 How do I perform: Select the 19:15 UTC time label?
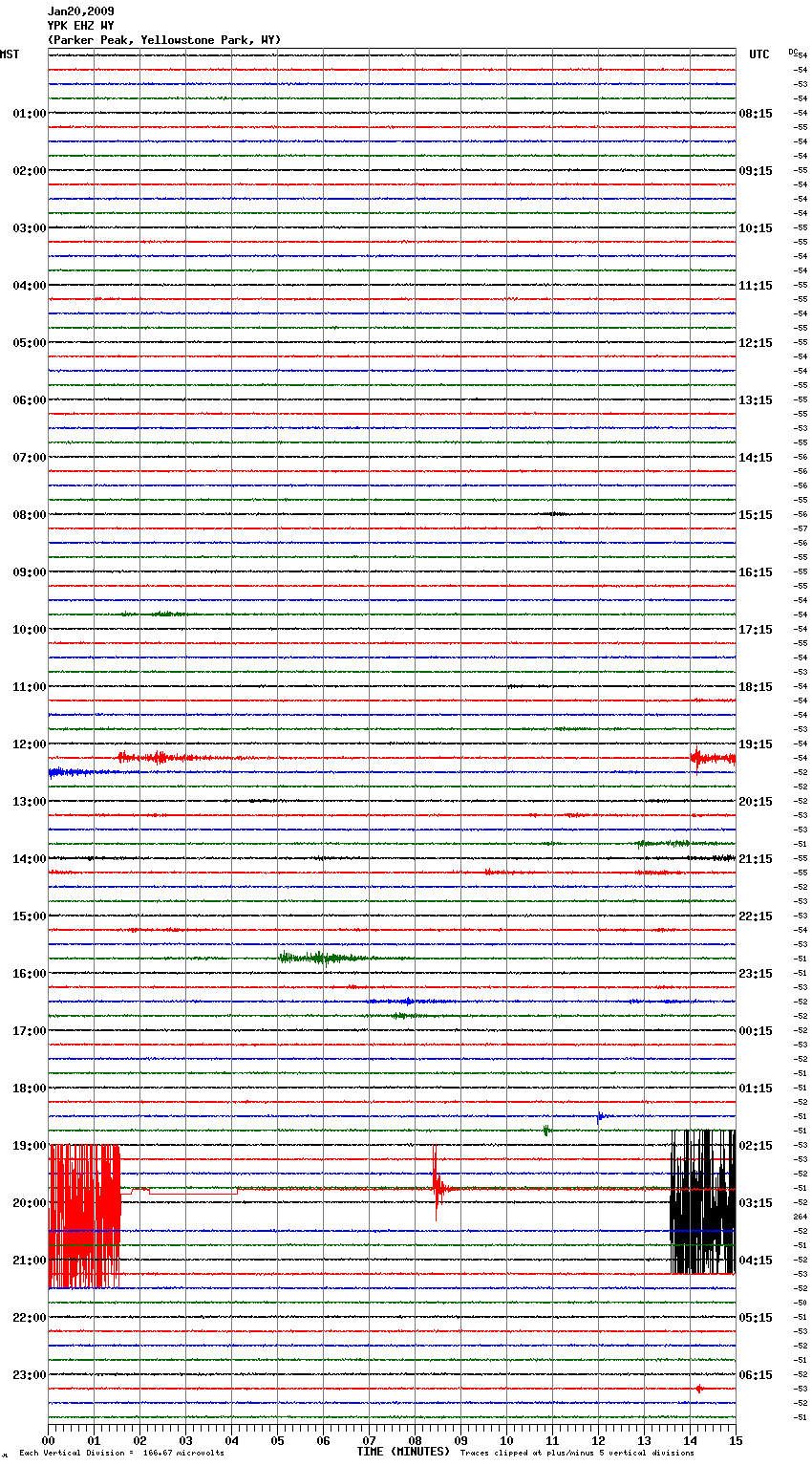[756, 744]
